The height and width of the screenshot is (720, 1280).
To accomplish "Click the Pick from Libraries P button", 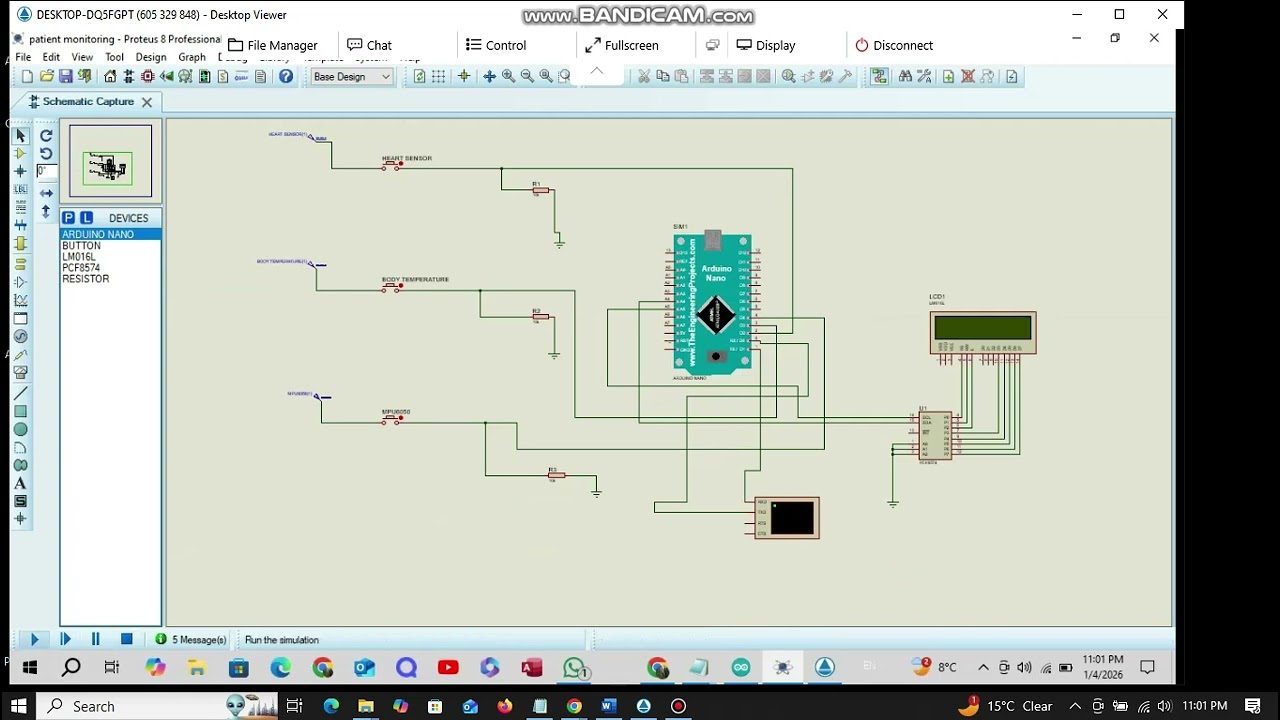I will (68, 218).
